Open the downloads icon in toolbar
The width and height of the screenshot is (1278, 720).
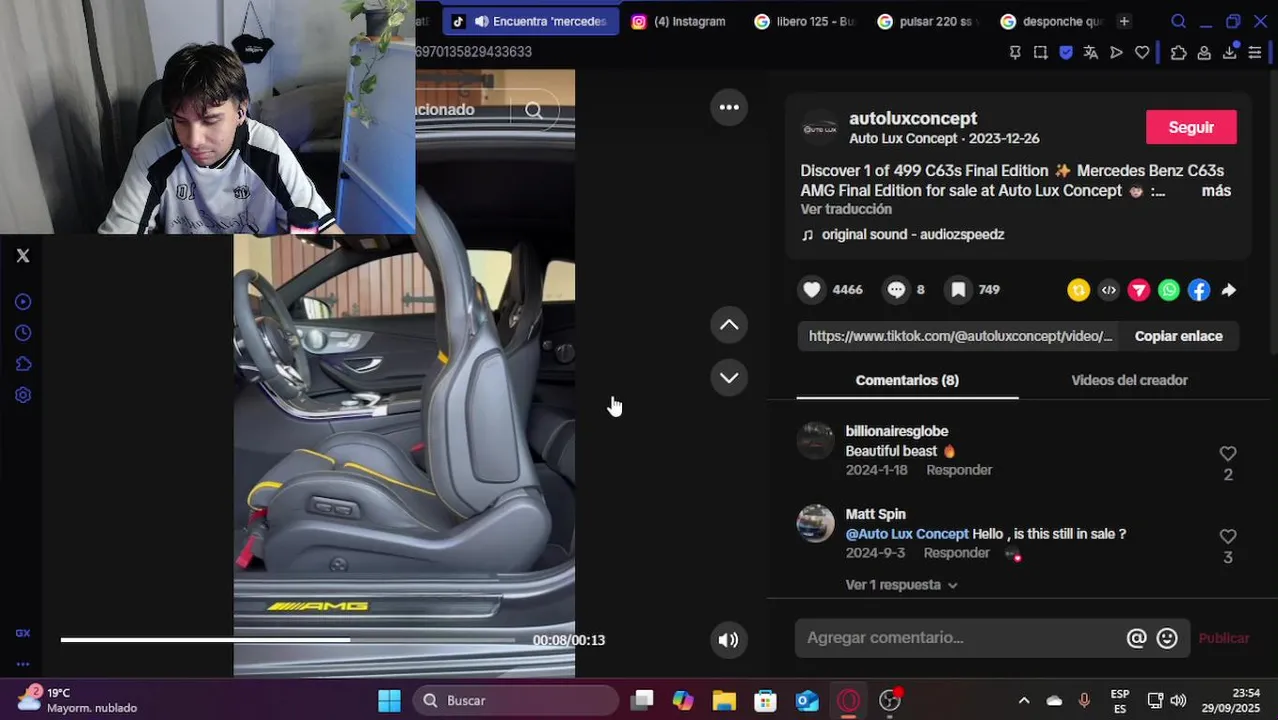coord(1229,53)
